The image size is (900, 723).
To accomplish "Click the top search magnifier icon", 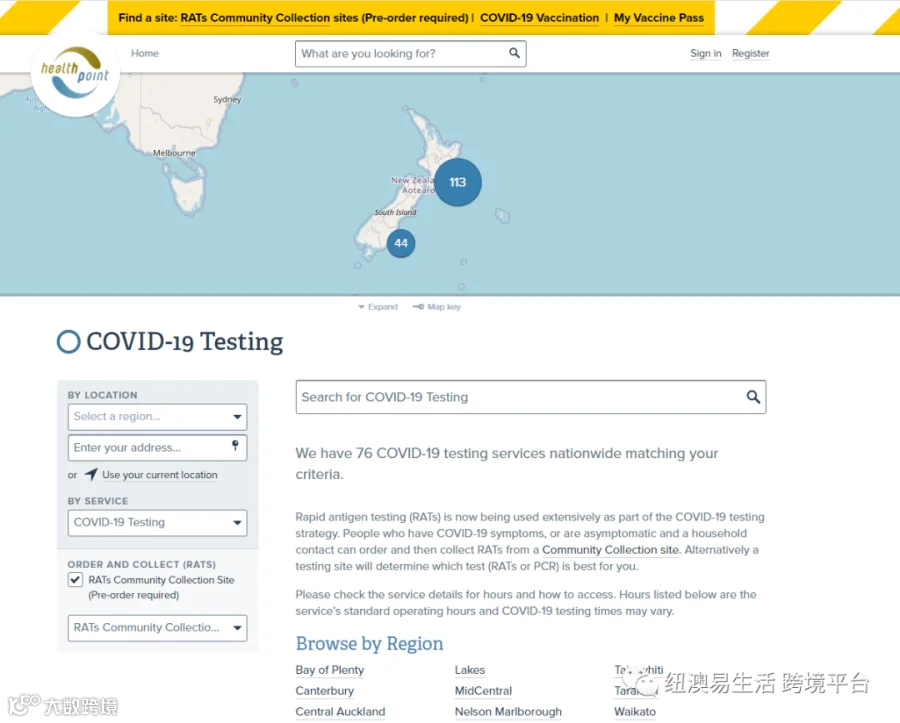I will click(x=514, y=53).
